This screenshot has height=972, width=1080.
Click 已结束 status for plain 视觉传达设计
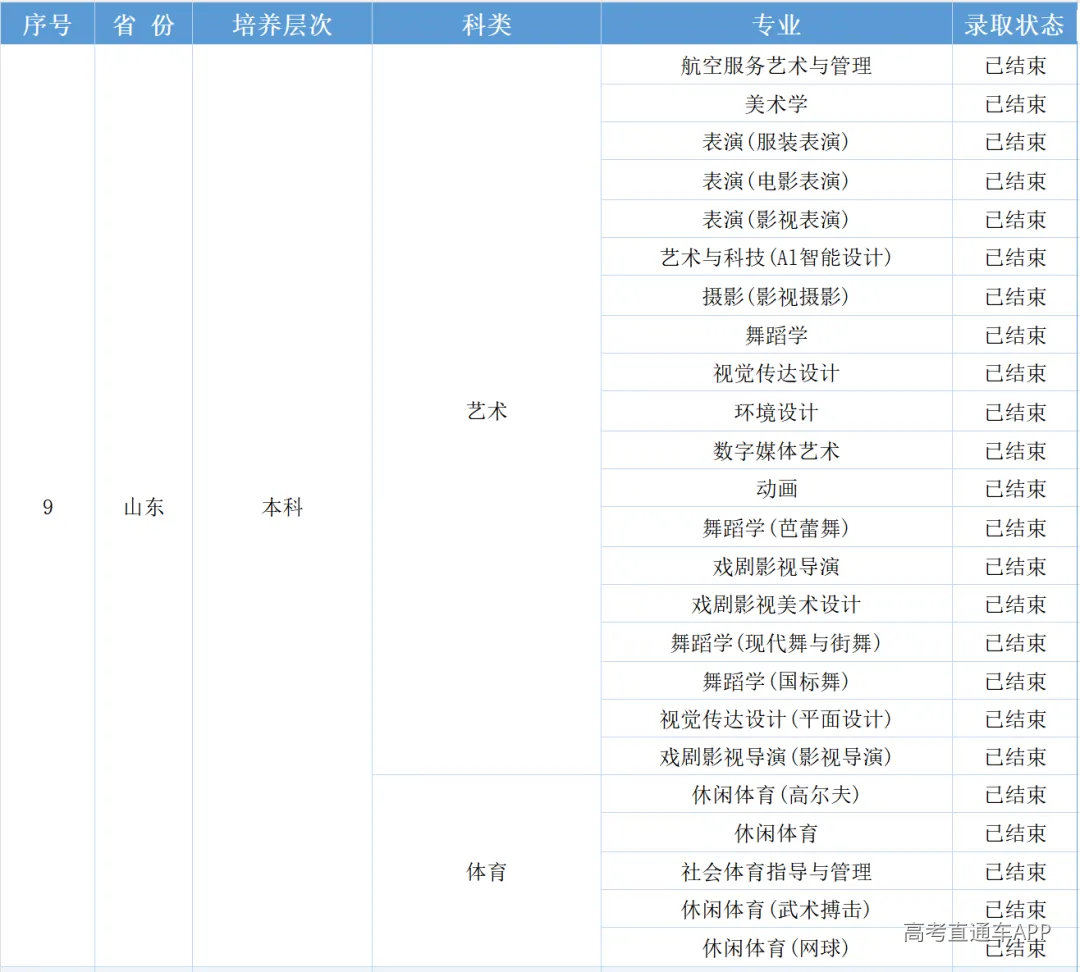tap(1015, 373)
